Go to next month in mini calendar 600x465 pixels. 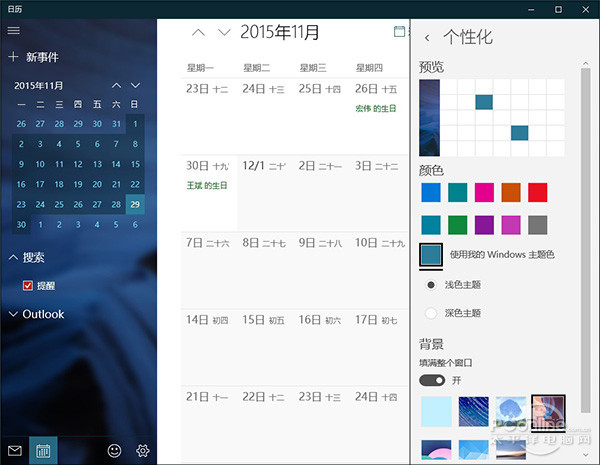point(135,85)
